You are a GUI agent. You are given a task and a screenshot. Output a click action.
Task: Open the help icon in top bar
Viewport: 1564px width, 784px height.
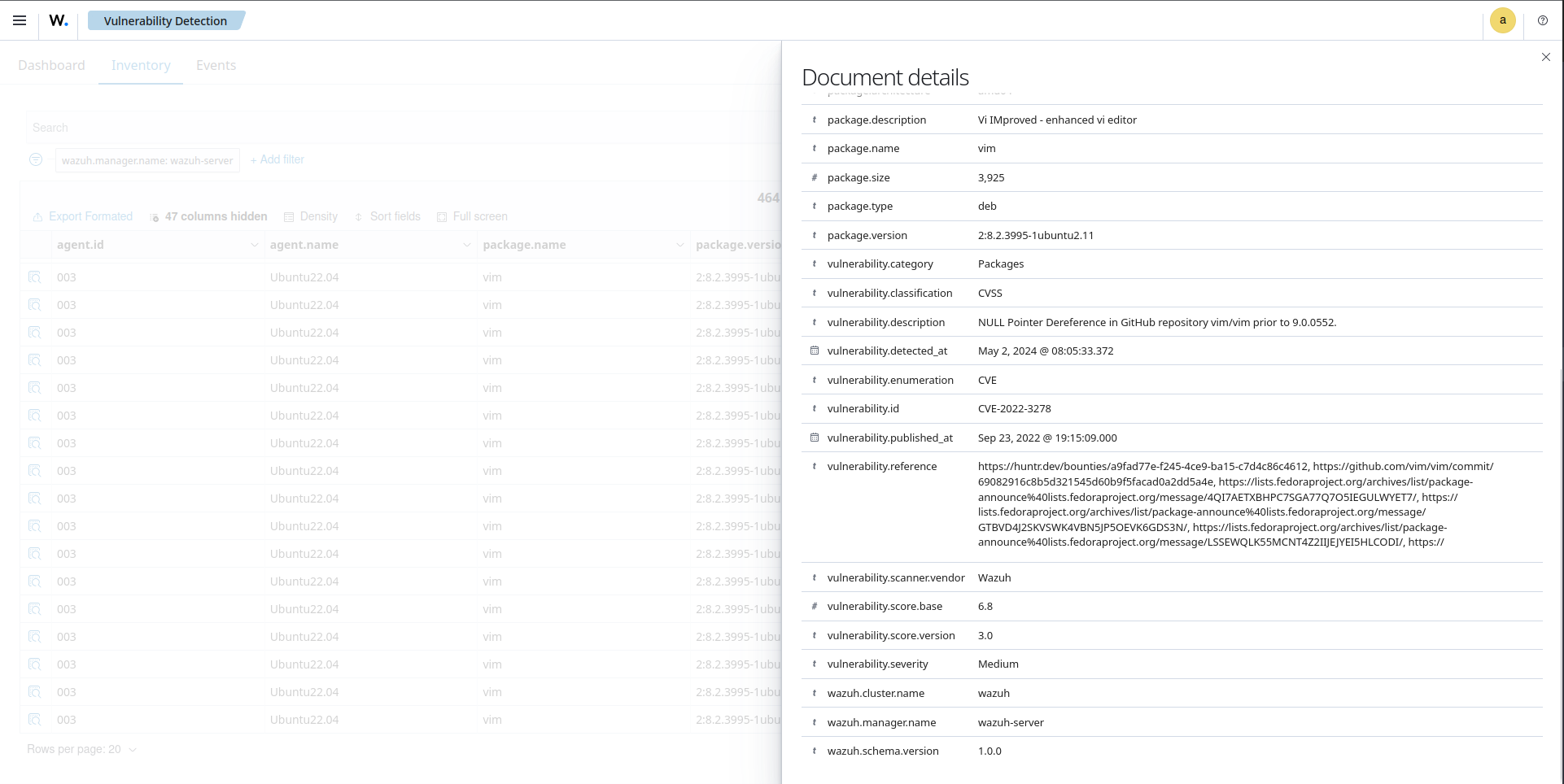(x=1543, y=20)
